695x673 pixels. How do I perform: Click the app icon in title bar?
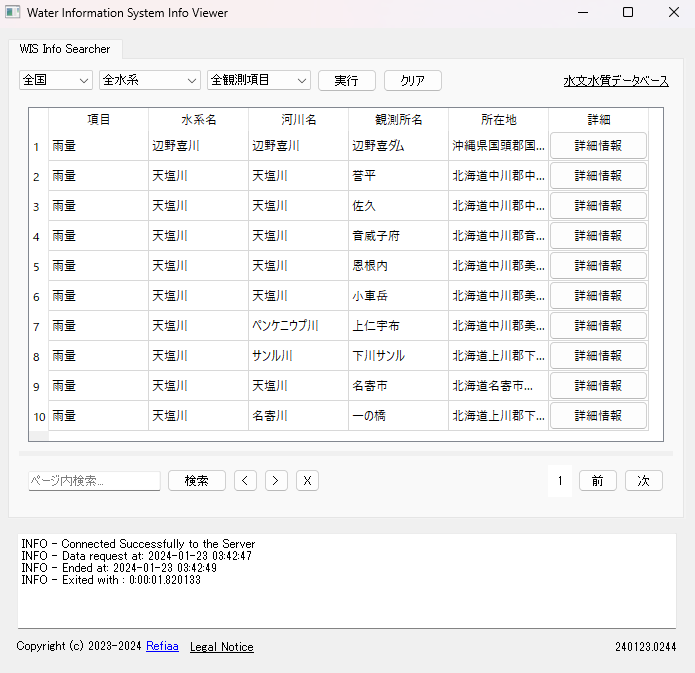(13, 12)
